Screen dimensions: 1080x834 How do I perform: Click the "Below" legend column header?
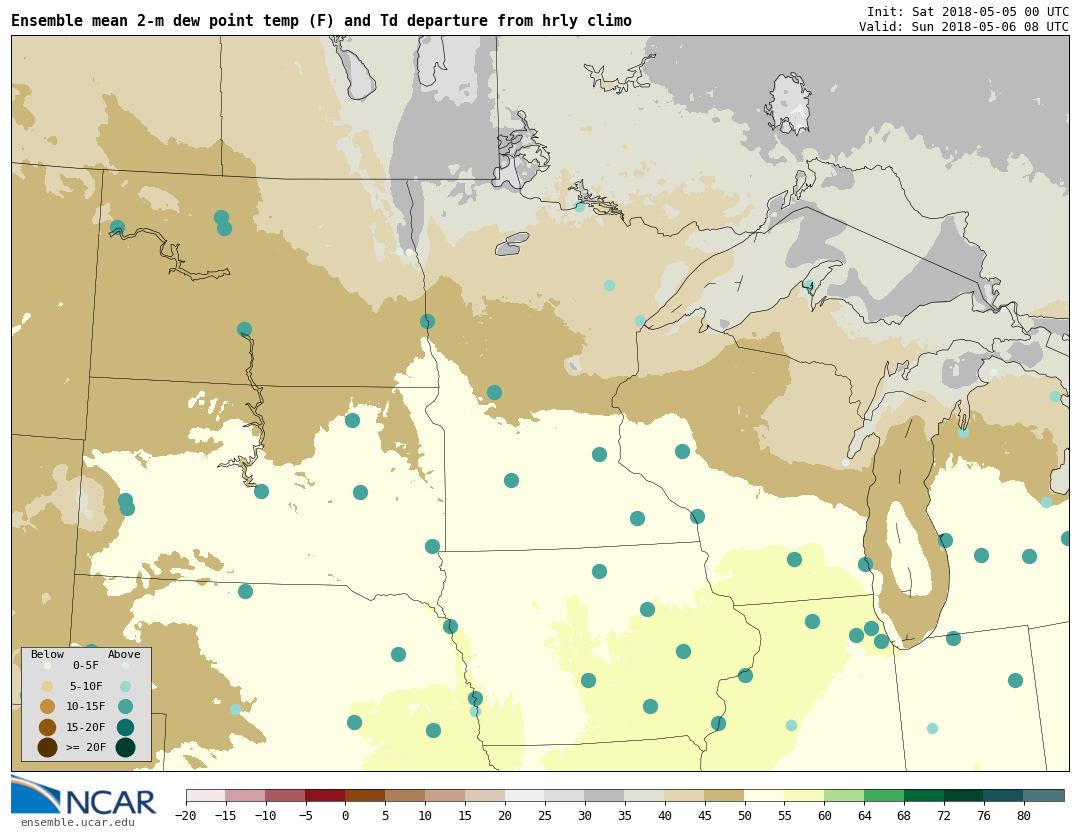[x=47, y=655]
